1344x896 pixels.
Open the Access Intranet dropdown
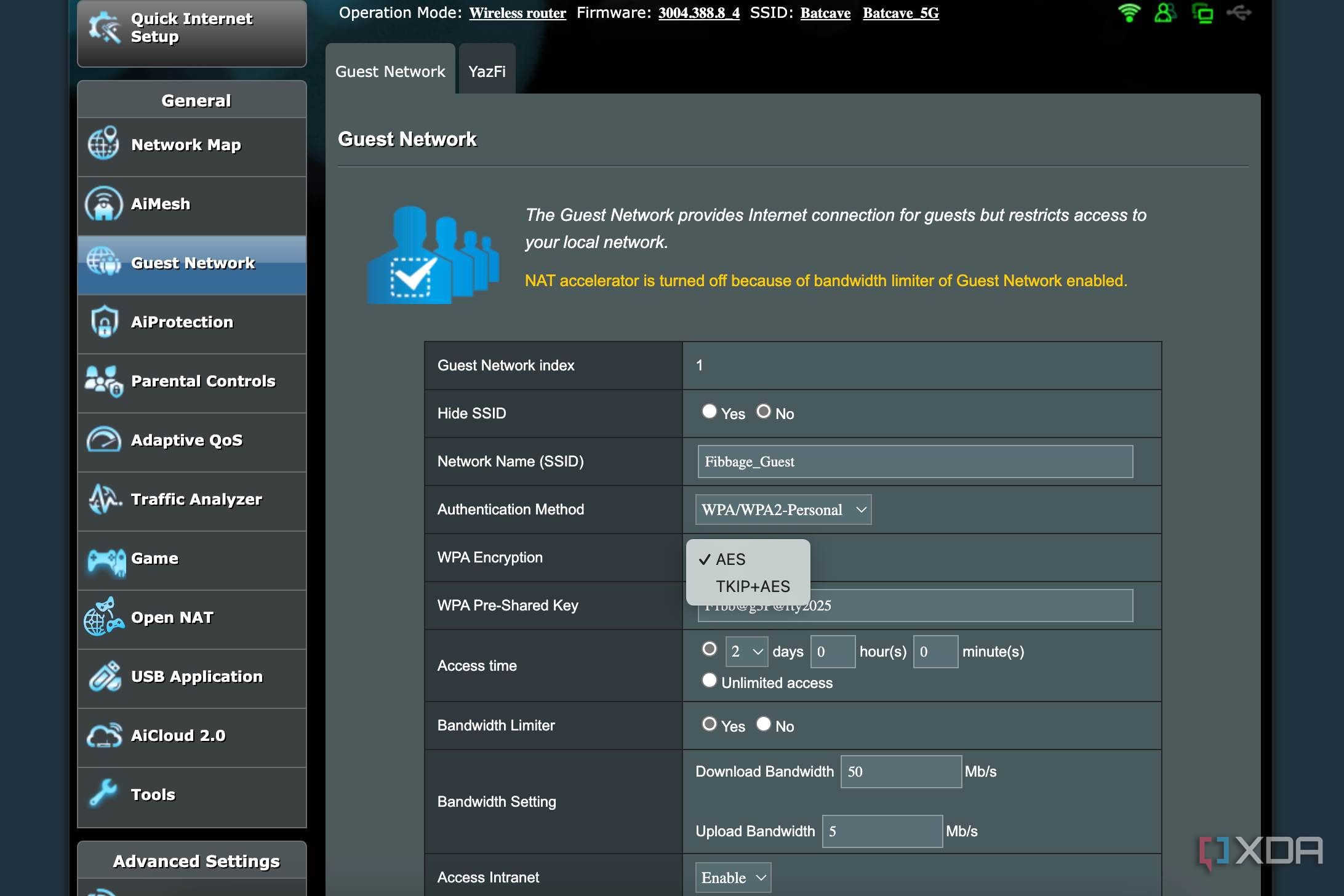point(732,878)
